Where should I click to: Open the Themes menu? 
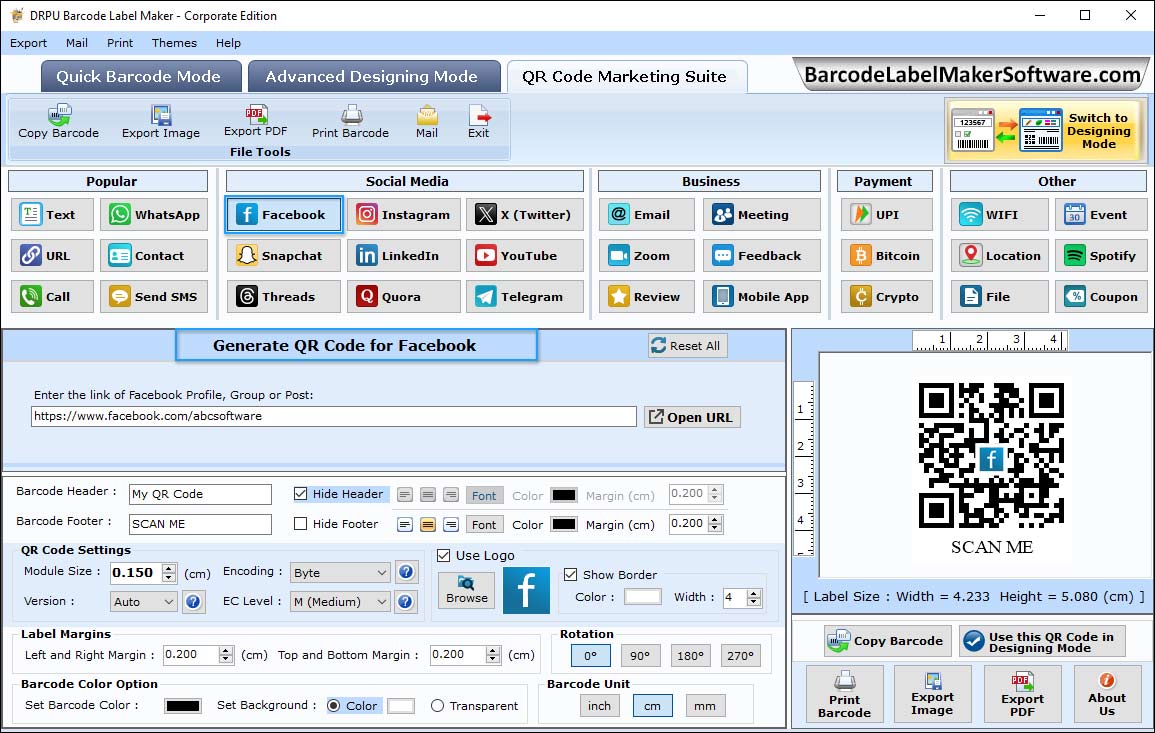coord(174,43)
